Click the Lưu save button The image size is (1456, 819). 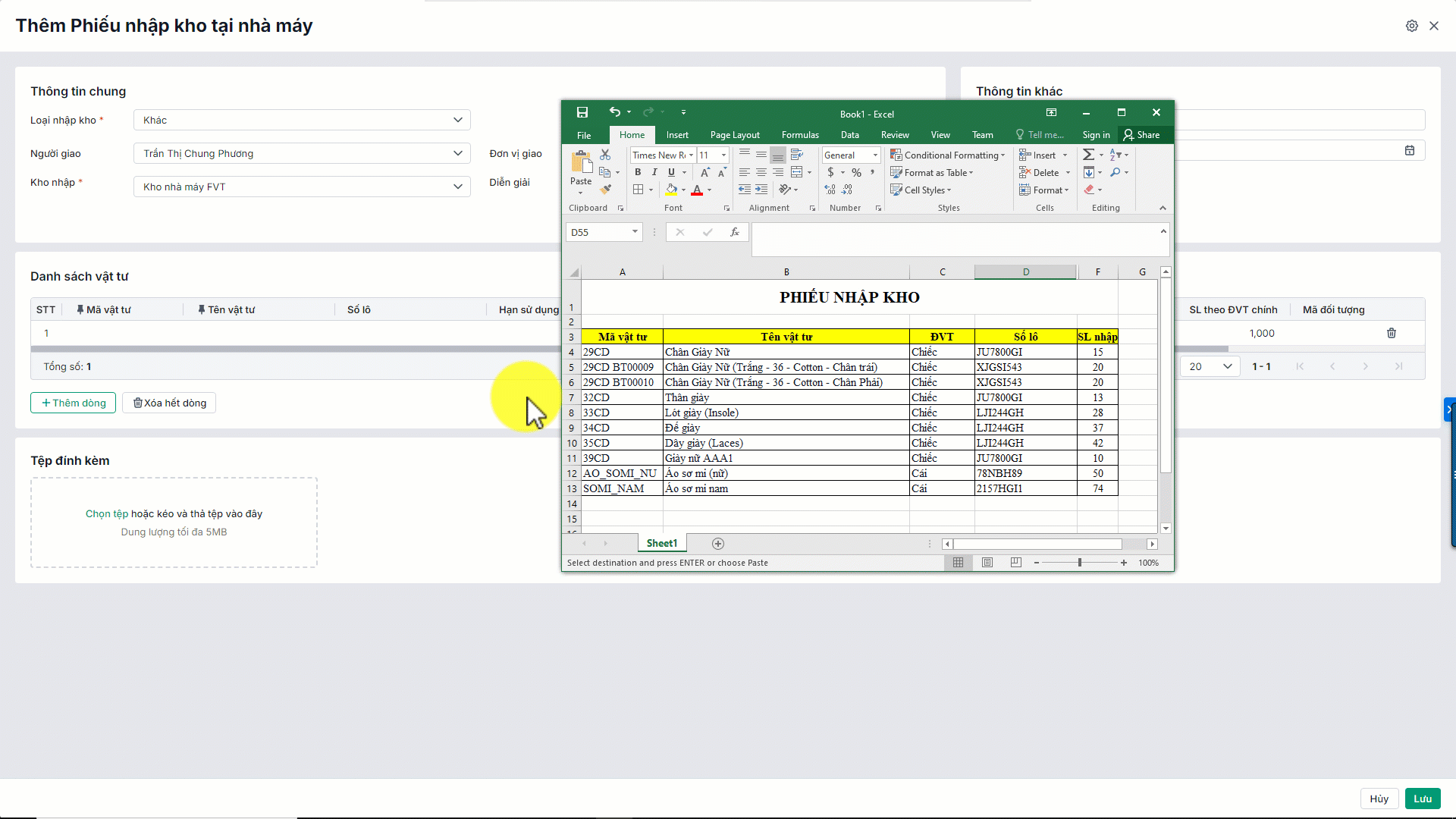1422,799
